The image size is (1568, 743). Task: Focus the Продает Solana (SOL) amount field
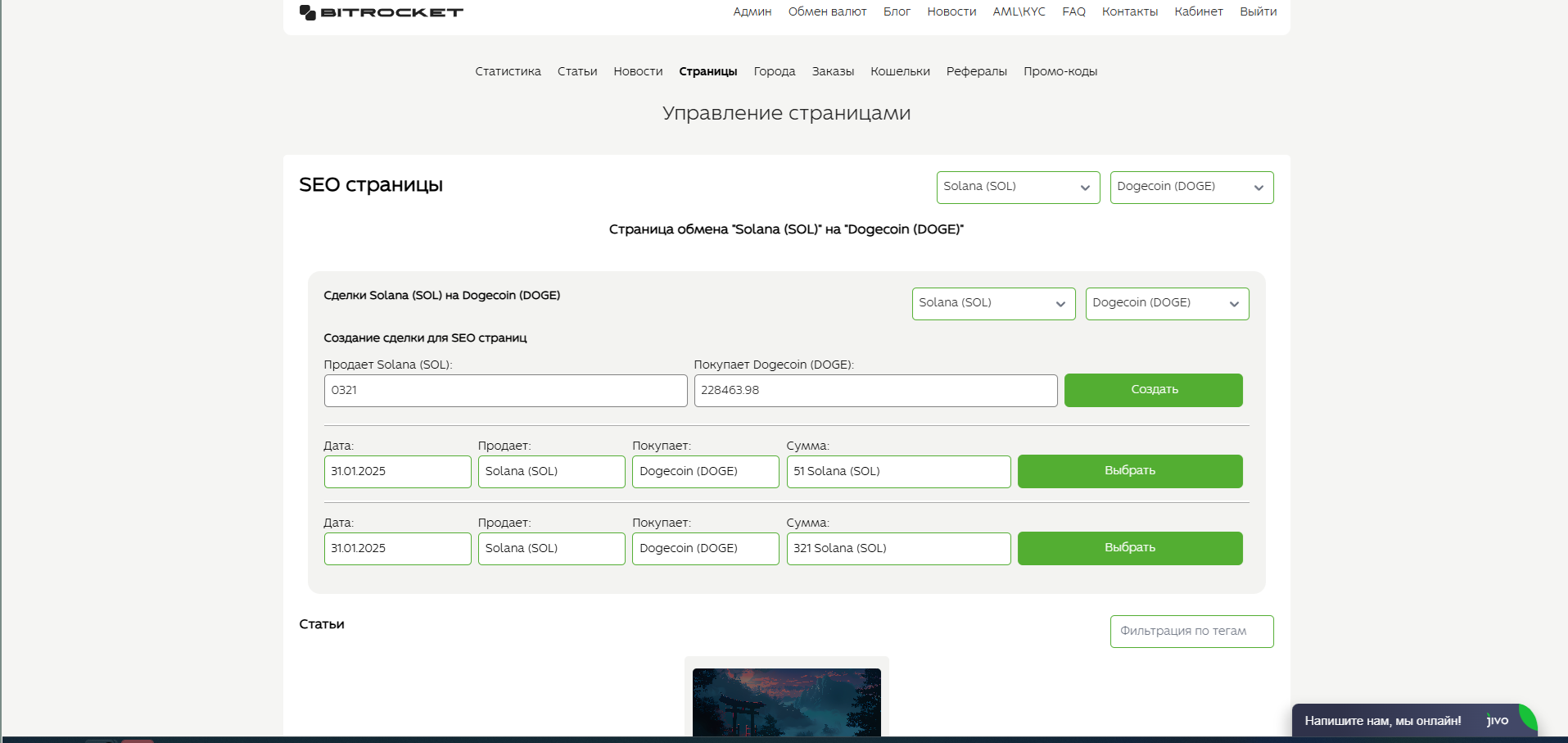click(x=505, y=391)
